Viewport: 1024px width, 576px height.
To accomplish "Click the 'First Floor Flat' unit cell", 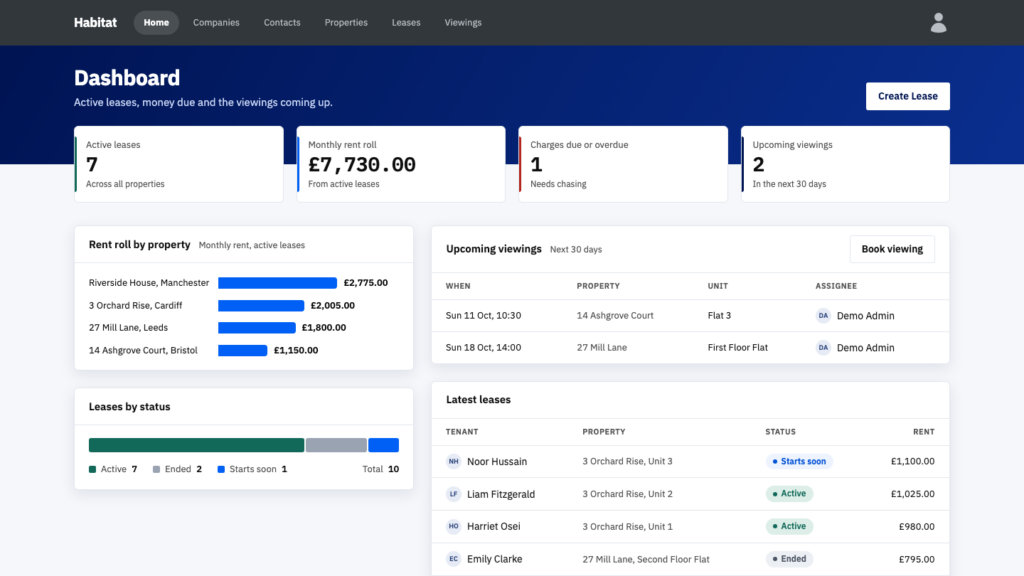I will pos(738,347).
